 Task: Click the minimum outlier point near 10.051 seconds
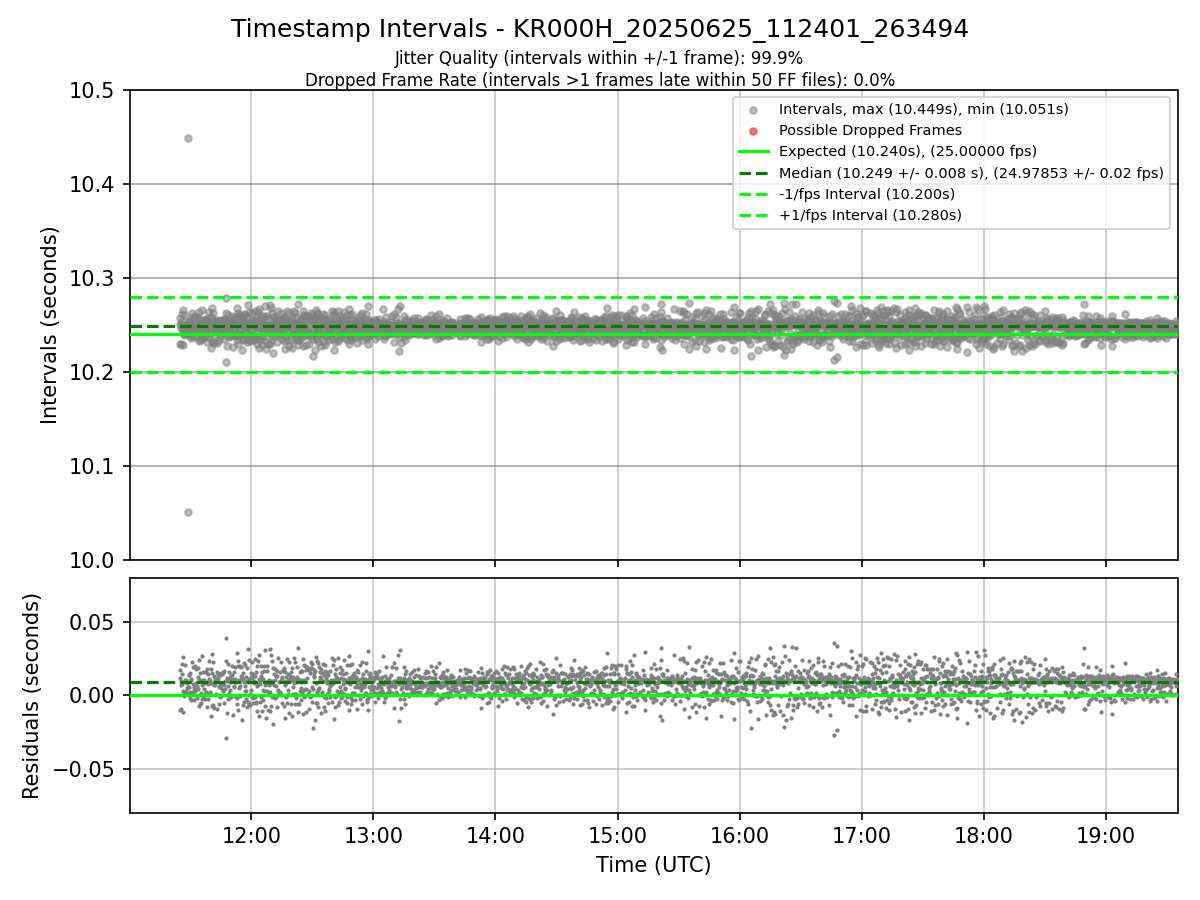[x=188, y=512]
